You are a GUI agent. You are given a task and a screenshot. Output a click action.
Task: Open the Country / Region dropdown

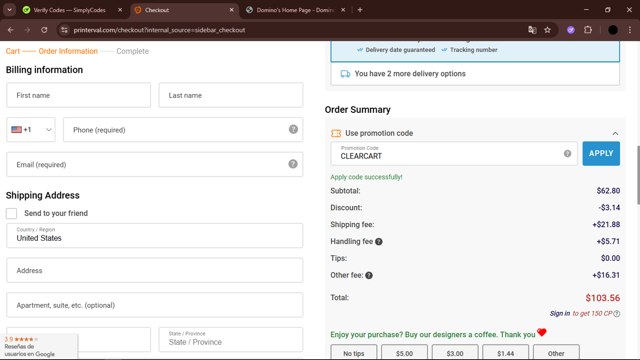pyautogui.click(x=155, y=236)
